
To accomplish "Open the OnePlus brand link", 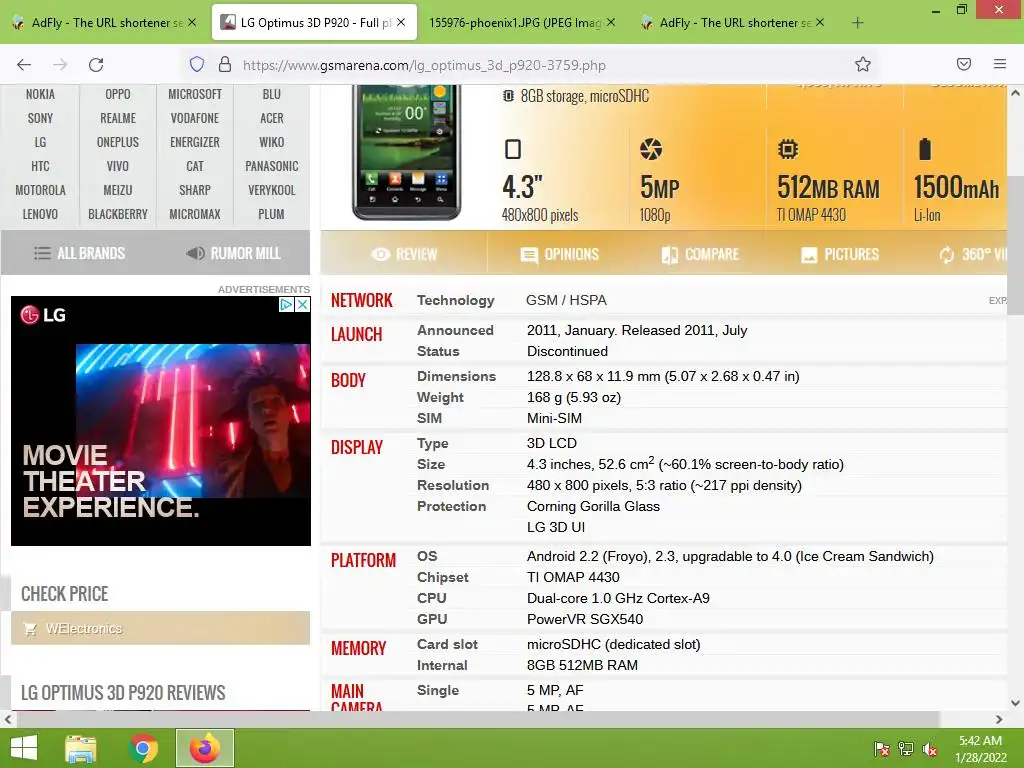I will coord(118,142).
